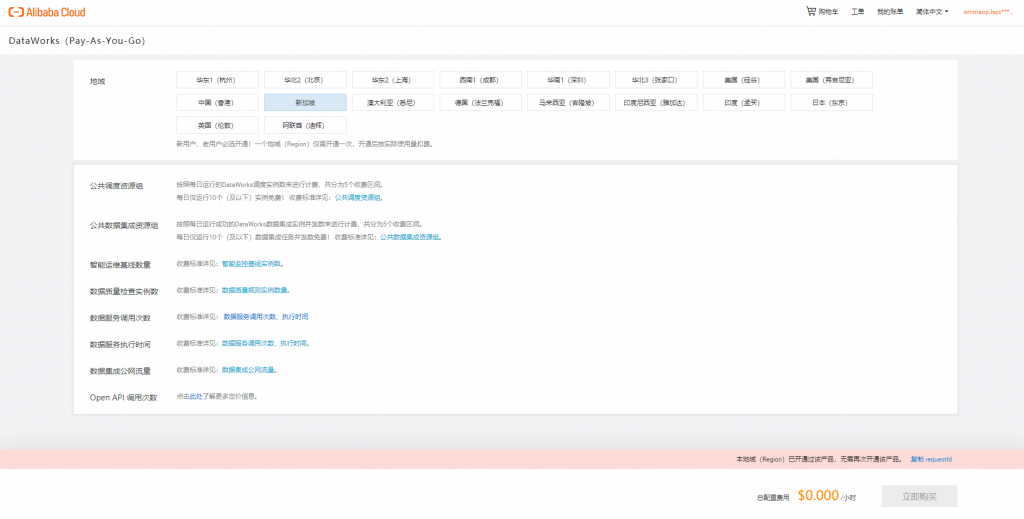
Task: Select region 德国（法兰克福）
Action: click(x=481, y=102)
